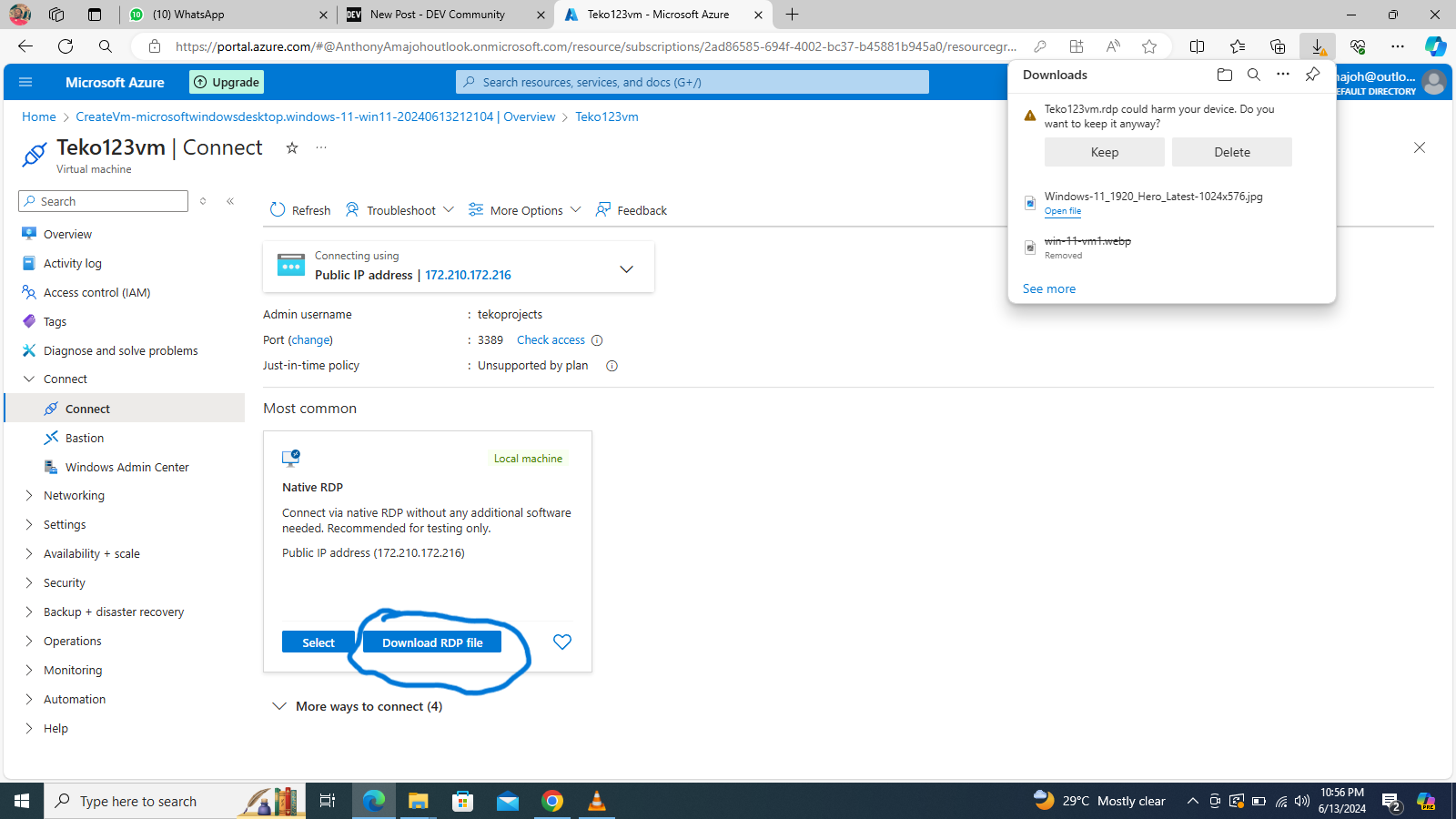Collapse the left resource menu with double chevron
This screenshot has height=819, width=1456.
point(230,201)
